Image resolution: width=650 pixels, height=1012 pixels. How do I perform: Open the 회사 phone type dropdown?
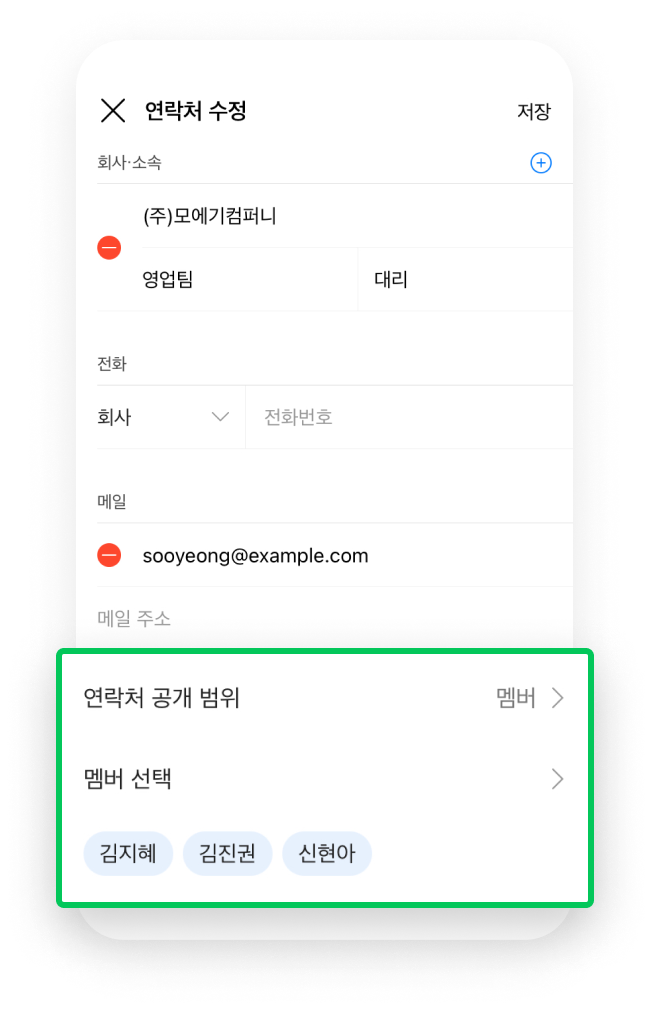[163, 417]
